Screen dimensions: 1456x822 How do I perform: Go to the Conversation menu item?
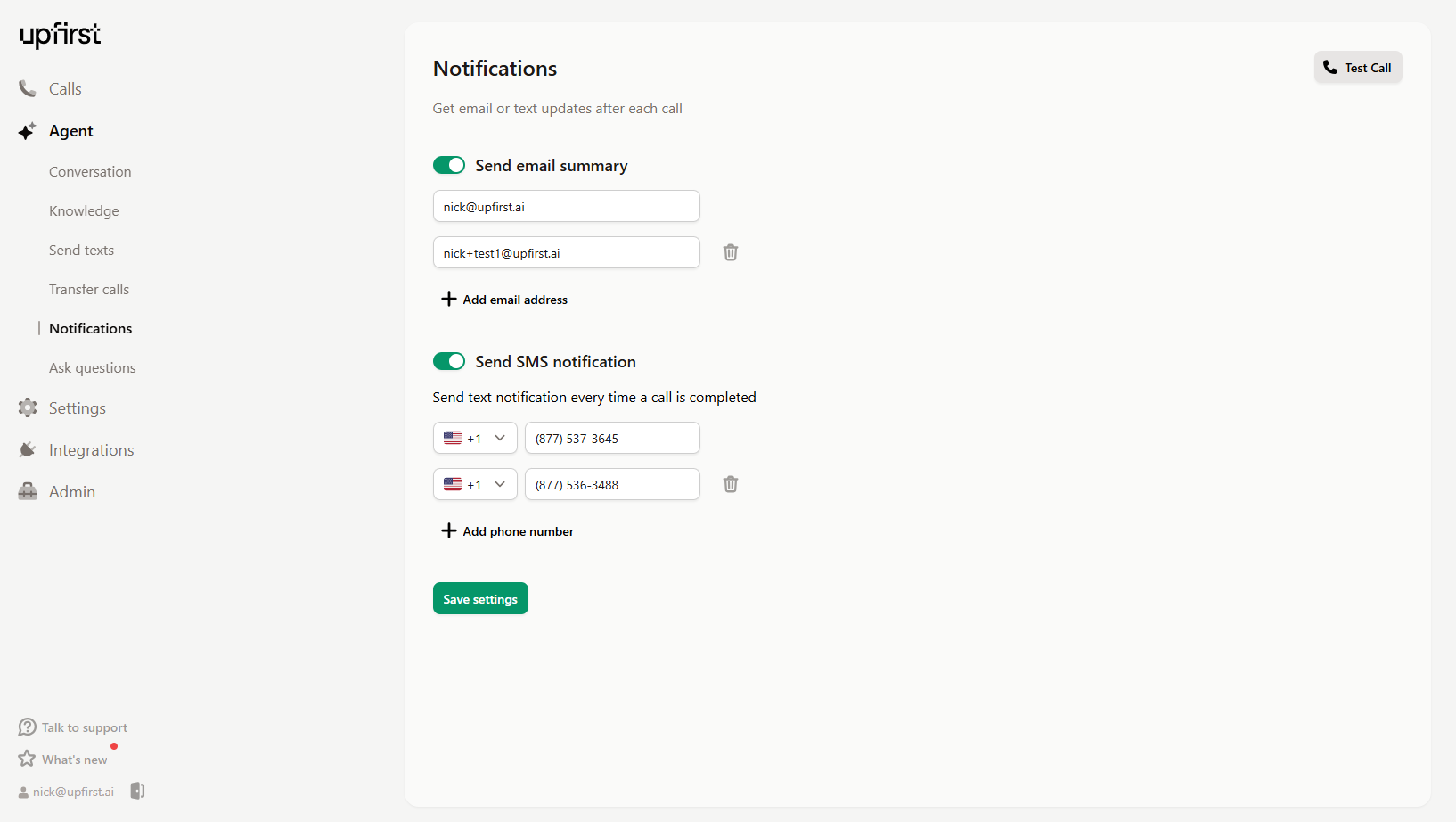click(x=90, y=172)
